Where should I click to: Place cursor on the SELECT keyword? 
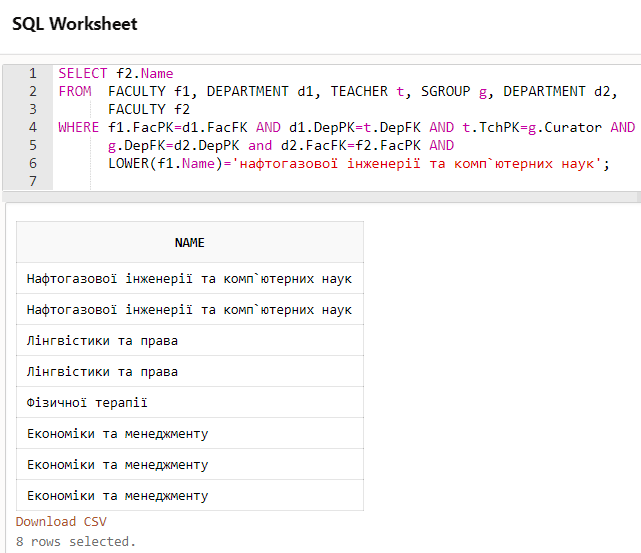(x=82, y=73)
